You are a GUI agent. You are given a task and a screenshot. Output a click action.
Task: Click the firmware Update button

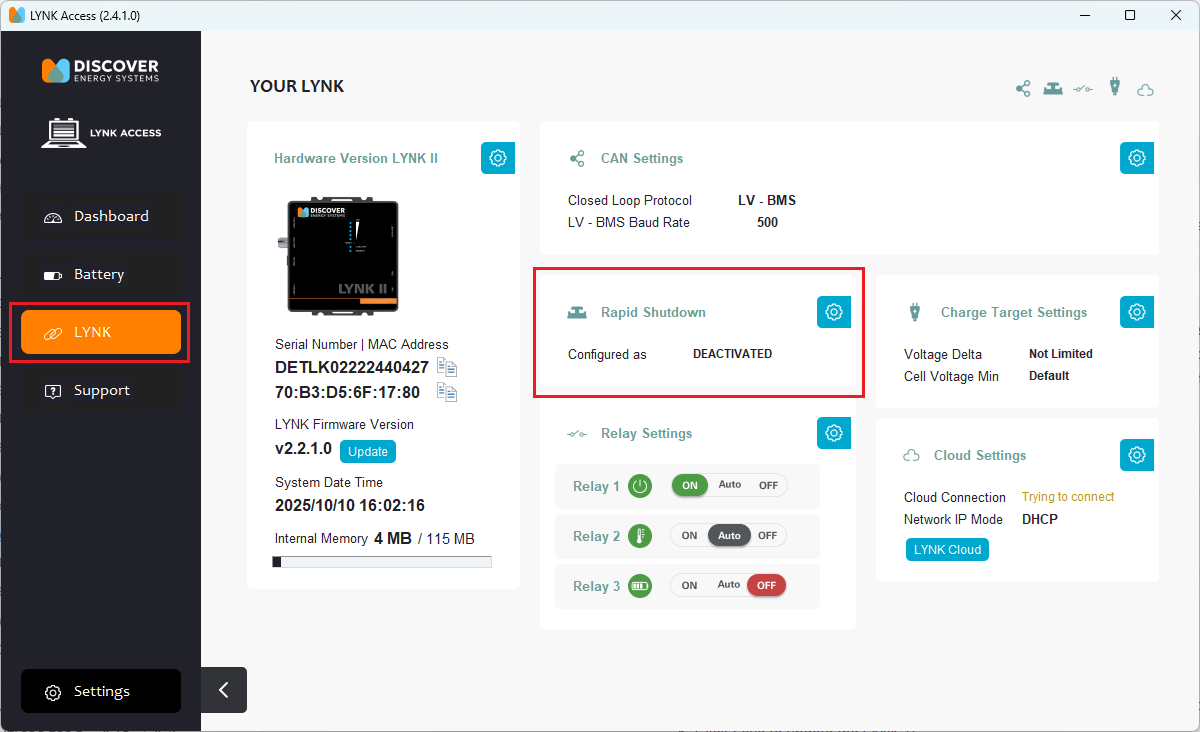coord(367,451)
